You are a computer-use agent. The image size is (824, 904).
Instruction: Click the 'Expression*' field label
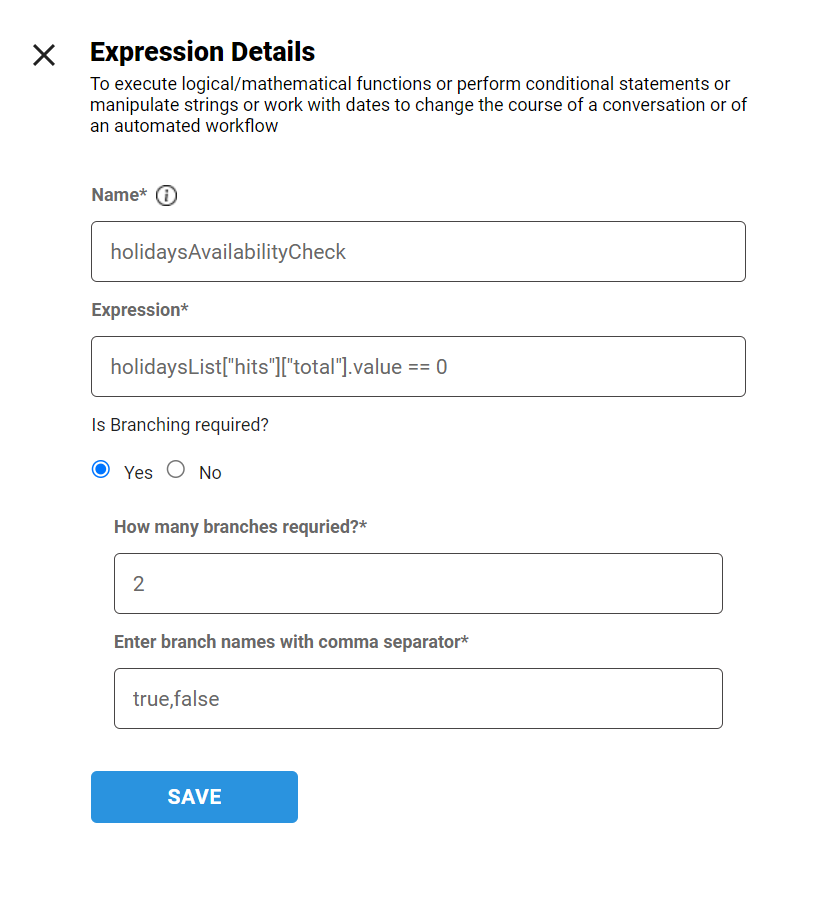pyautogui.click(x=140, y=310)
